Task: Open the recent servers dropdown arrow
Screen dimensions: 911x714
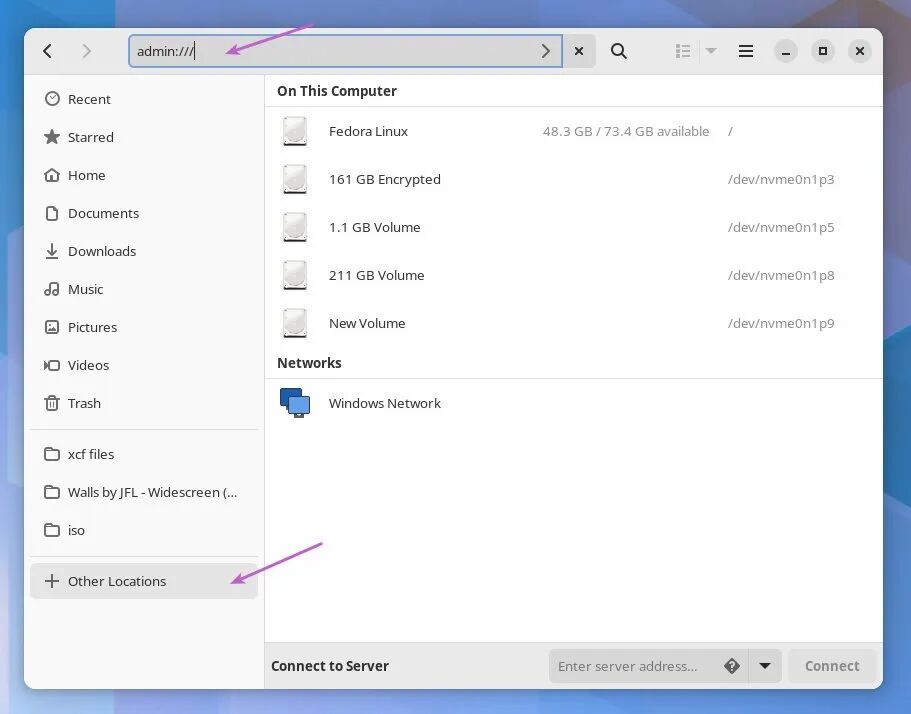Action: click(765, 666)
